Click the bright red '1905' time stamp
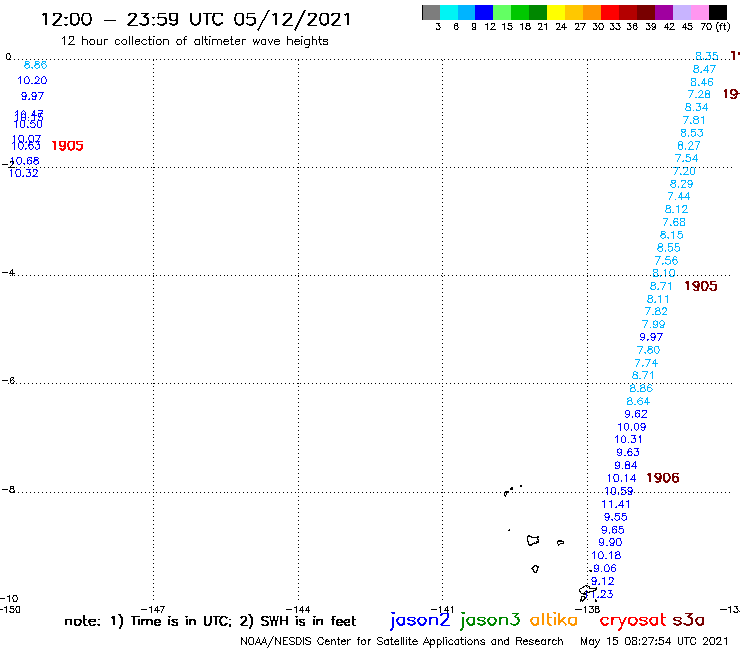 [67, 146]
